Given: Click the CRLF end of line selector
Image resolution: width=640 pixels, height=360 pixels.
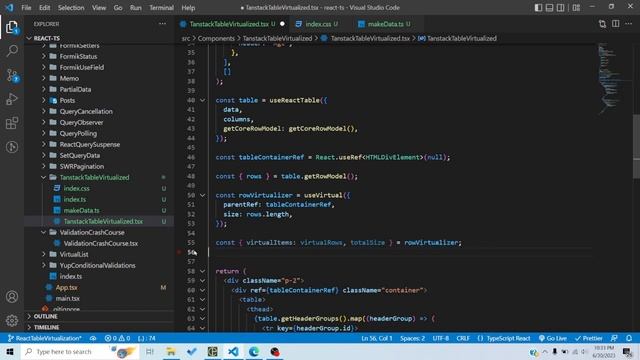Looking at the screenshot, I should click(x=463, y=338).
